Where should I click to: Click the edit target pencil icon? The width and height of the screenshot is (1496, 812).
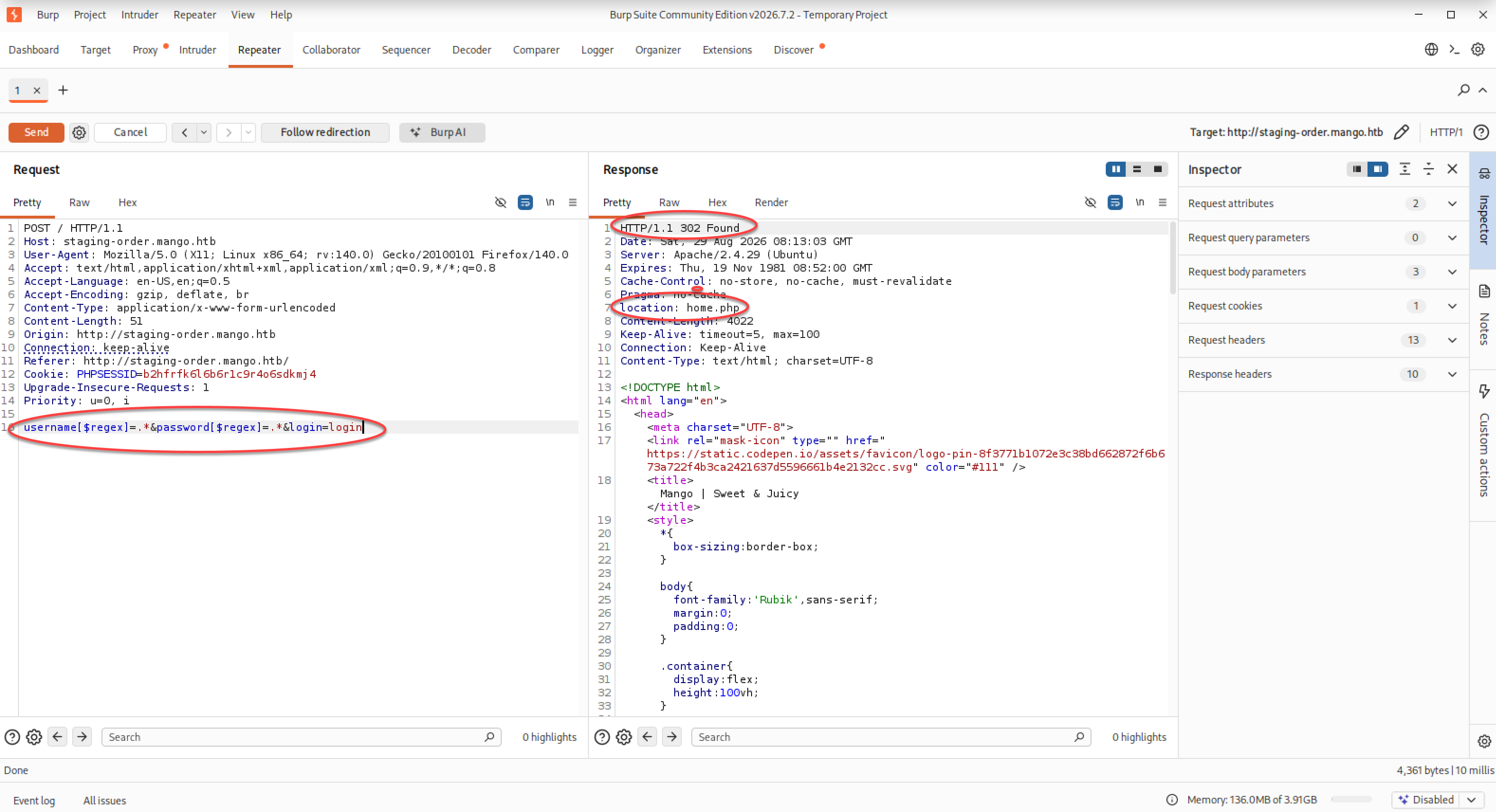pos(1401,132)
